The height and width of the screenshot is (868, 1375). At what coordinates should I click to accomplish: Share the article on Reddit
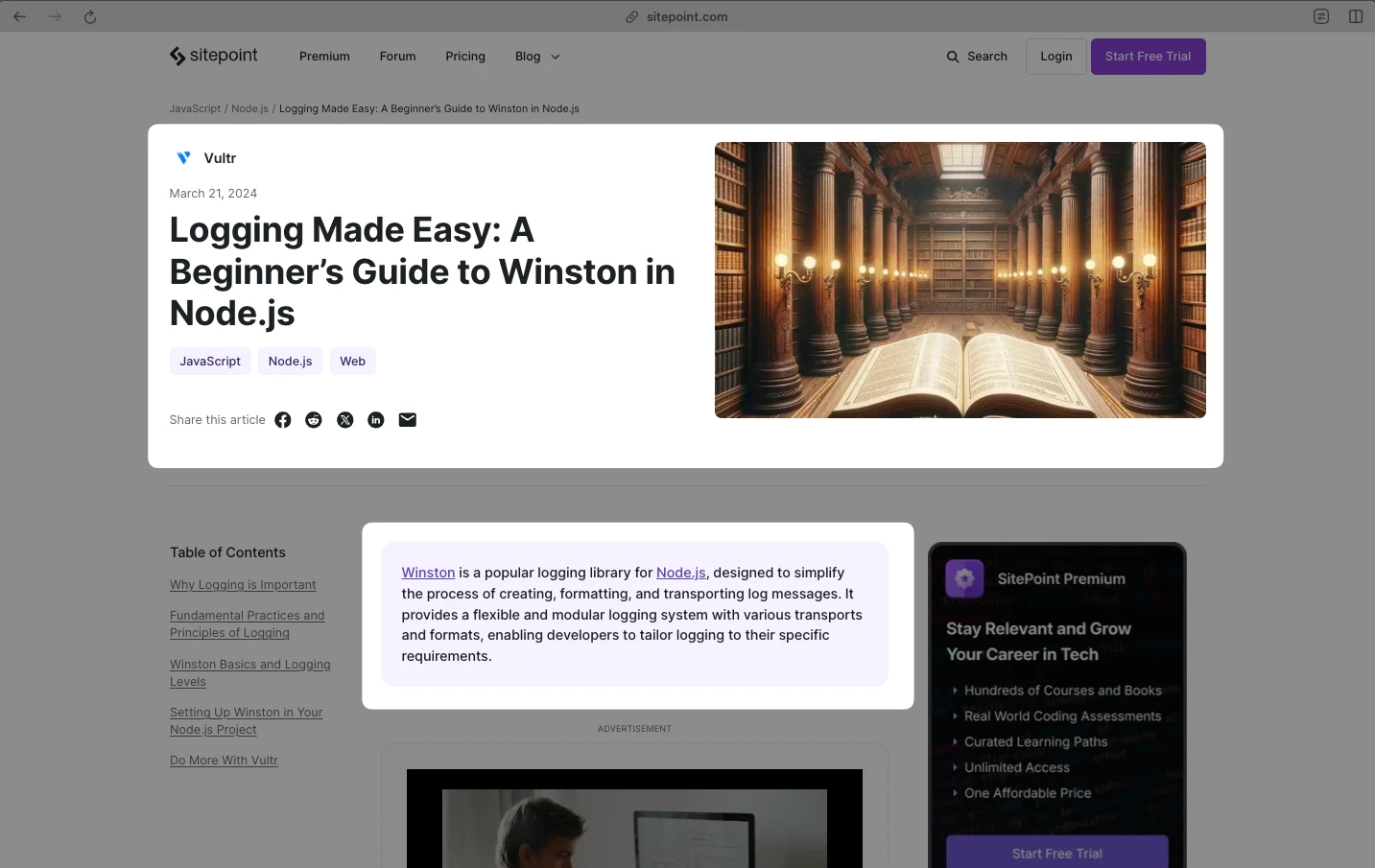(x=314, y=420)
